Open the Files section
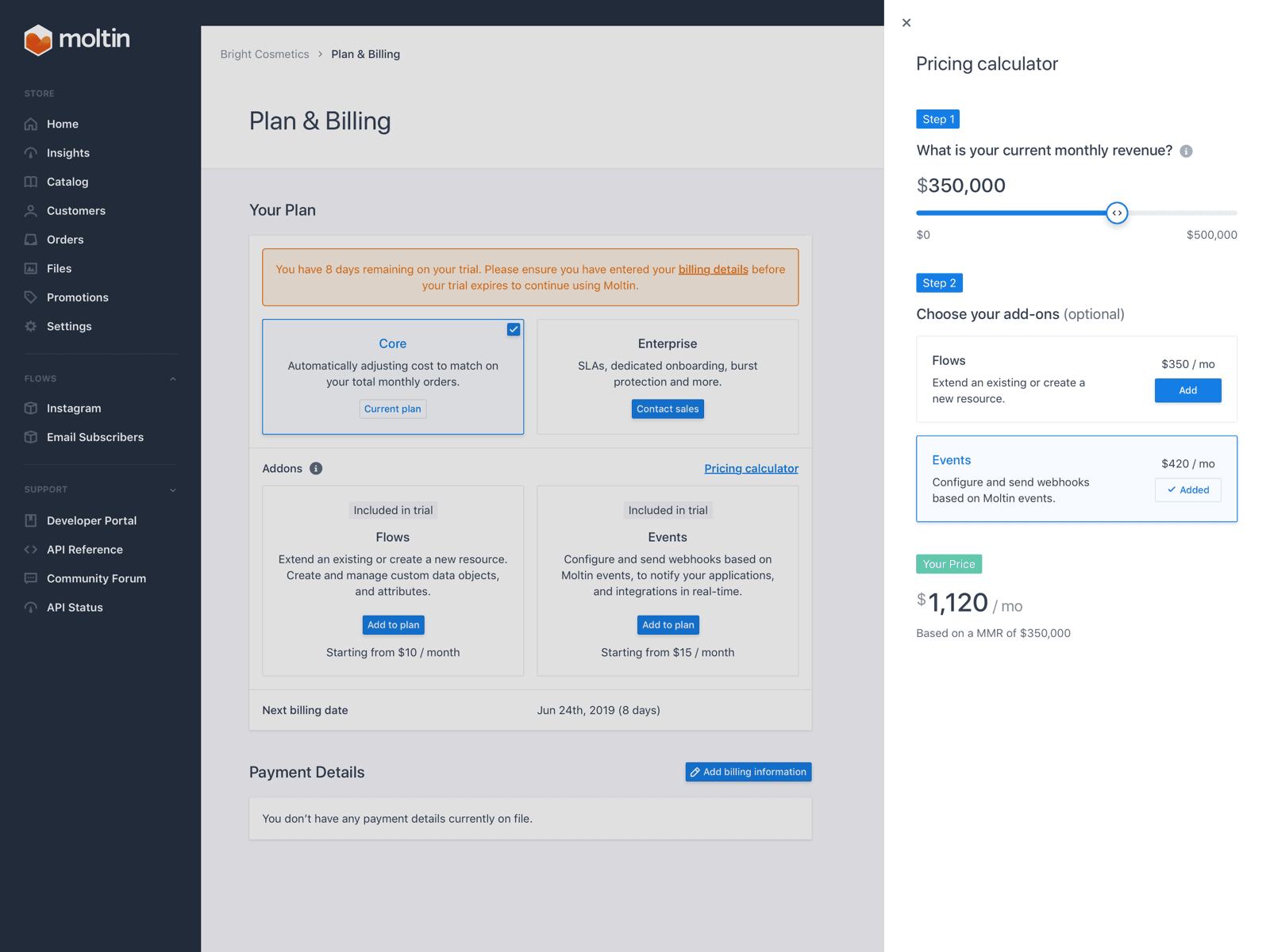 tap(59, 268)
